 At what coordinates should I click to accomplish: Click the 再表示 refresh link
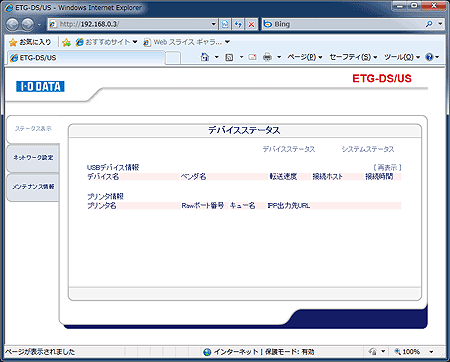387,167
